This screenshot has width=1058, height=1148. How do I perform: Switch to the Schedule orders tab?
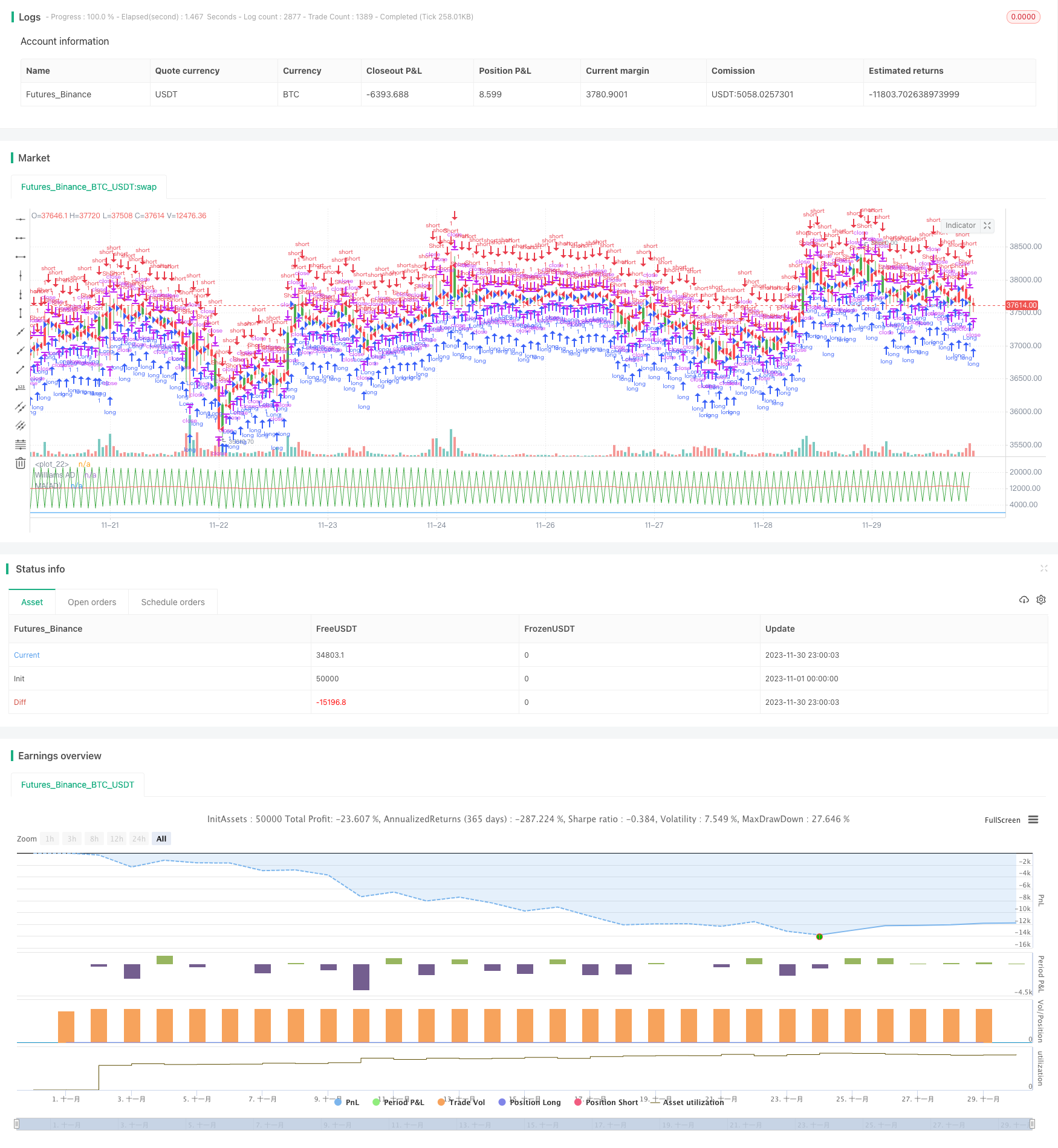point(173,602)
